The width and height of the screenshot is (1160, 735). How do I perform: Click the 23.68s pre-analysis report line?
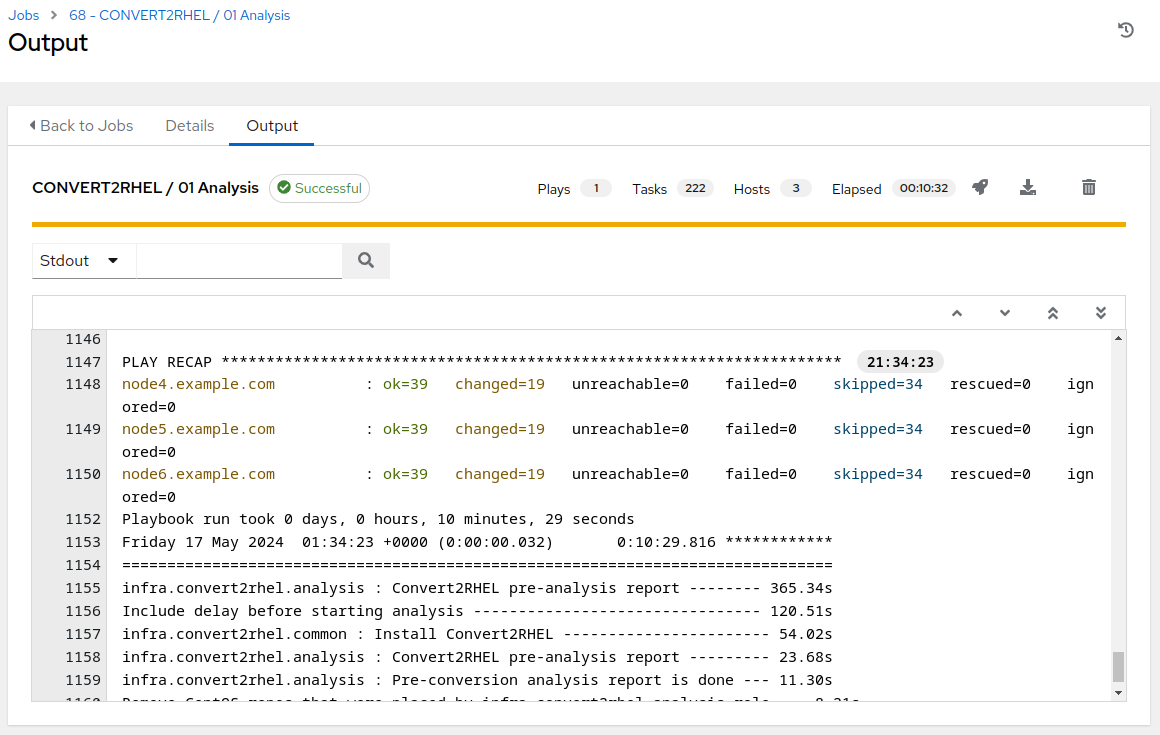[477, 657]
